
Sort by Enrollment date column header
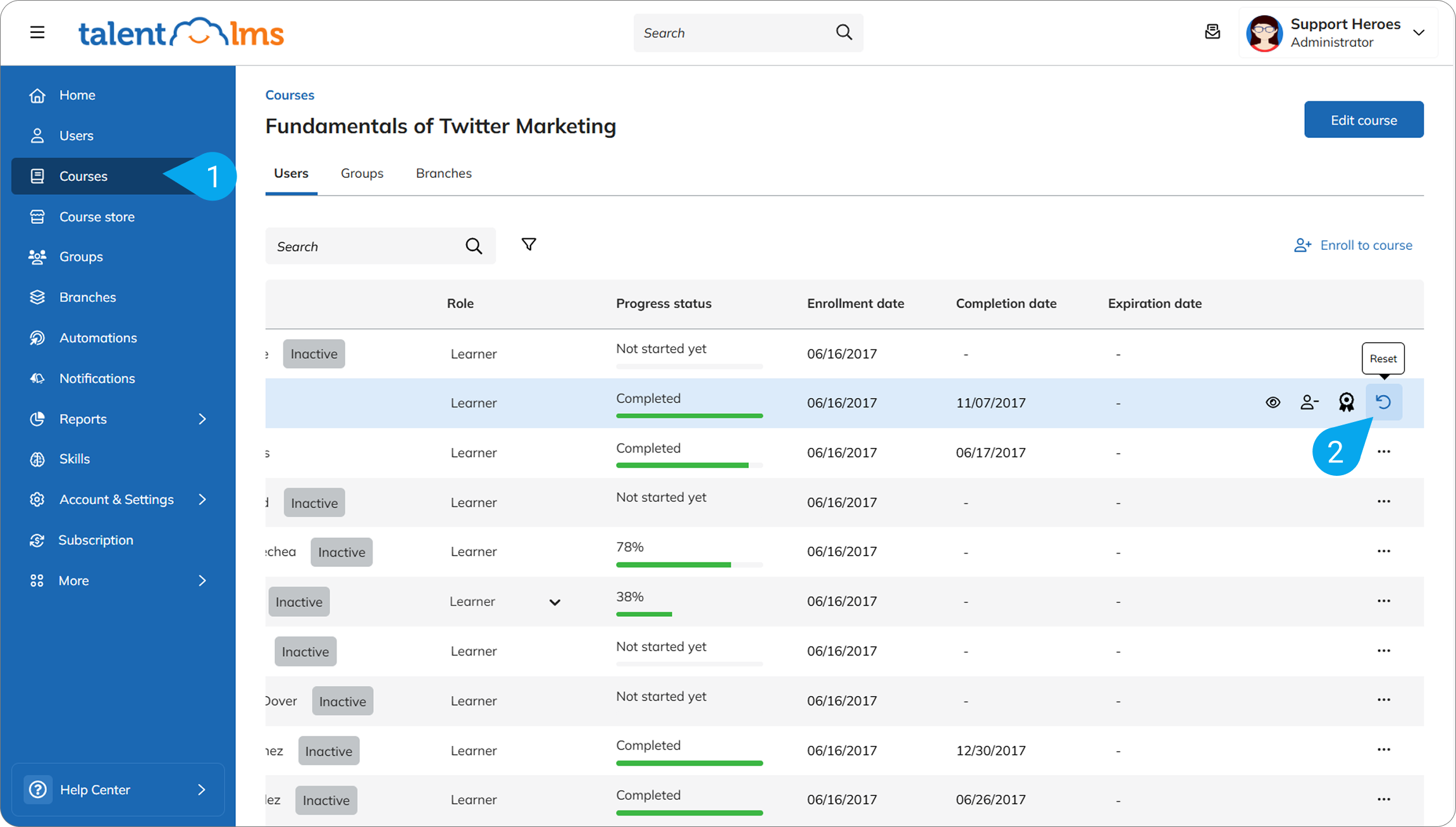point(855,304)
